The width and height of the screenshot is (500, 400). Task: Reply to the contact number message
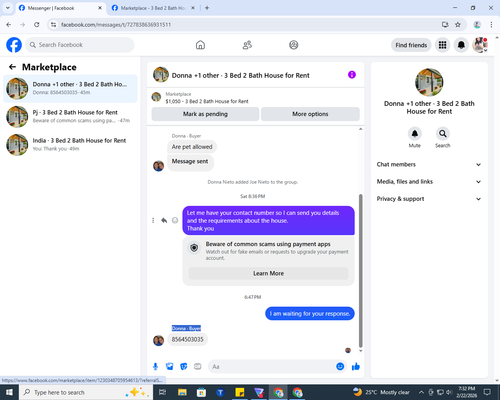[164, 220]
